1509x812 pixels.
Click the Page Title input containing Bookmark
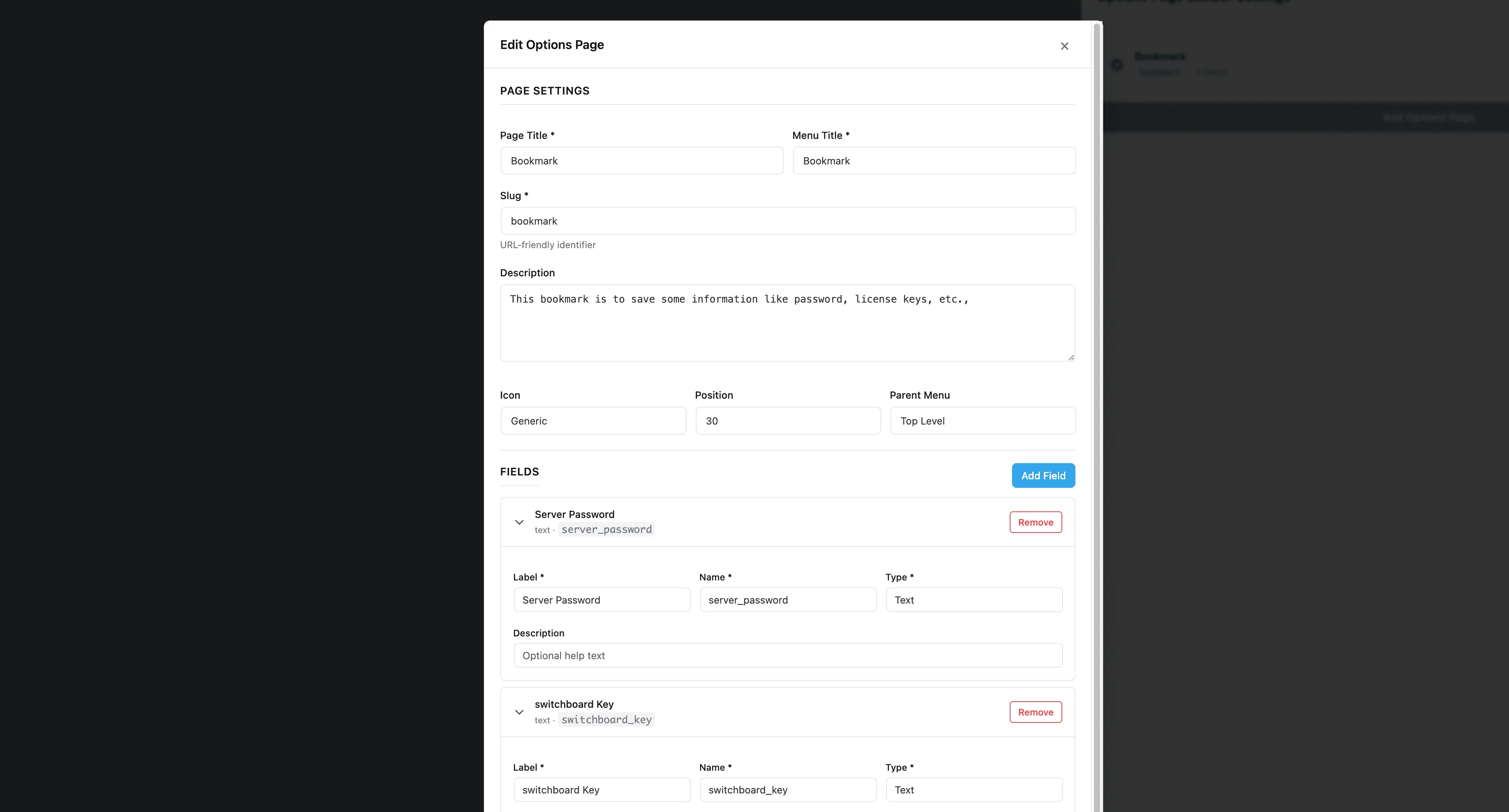(641, 161)
